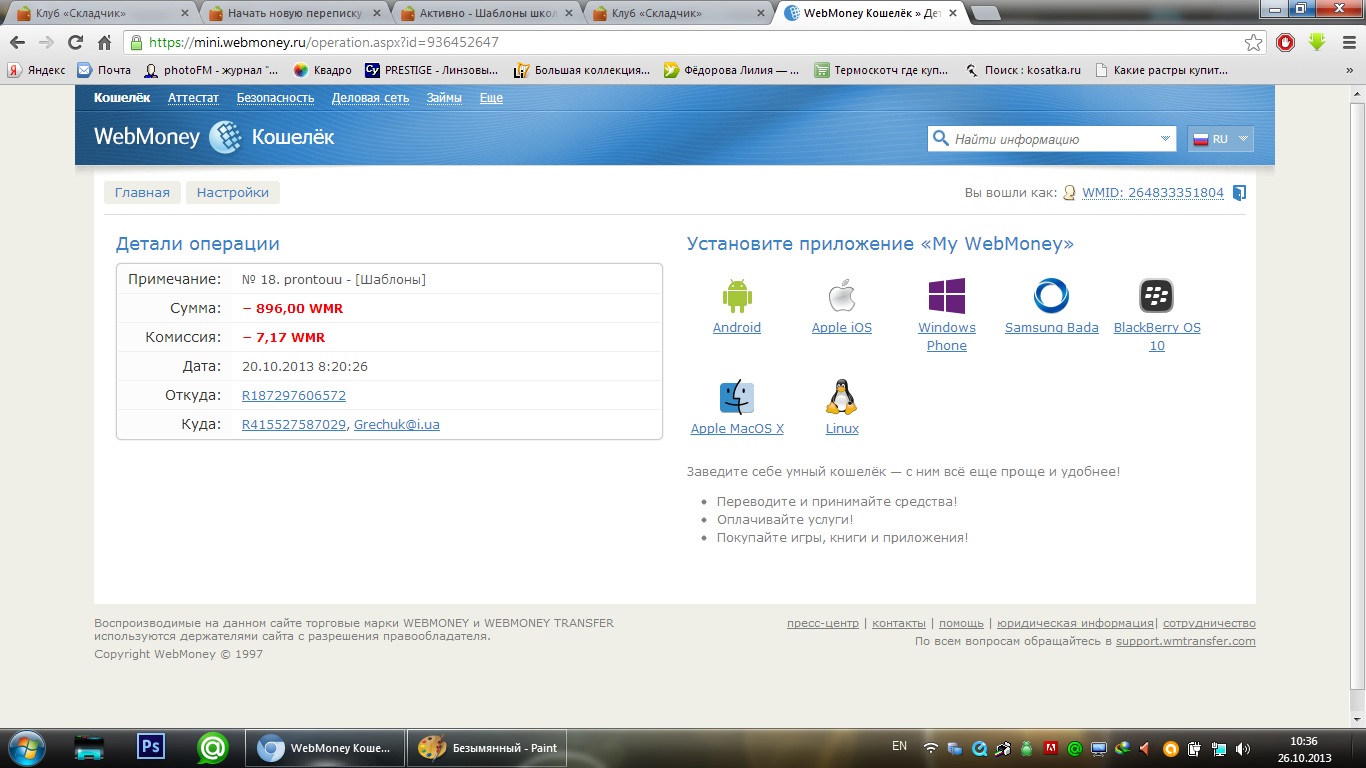Click the magnifier icon in search box
Viewport: 1366px width, 768px height.
click(940, 139)
